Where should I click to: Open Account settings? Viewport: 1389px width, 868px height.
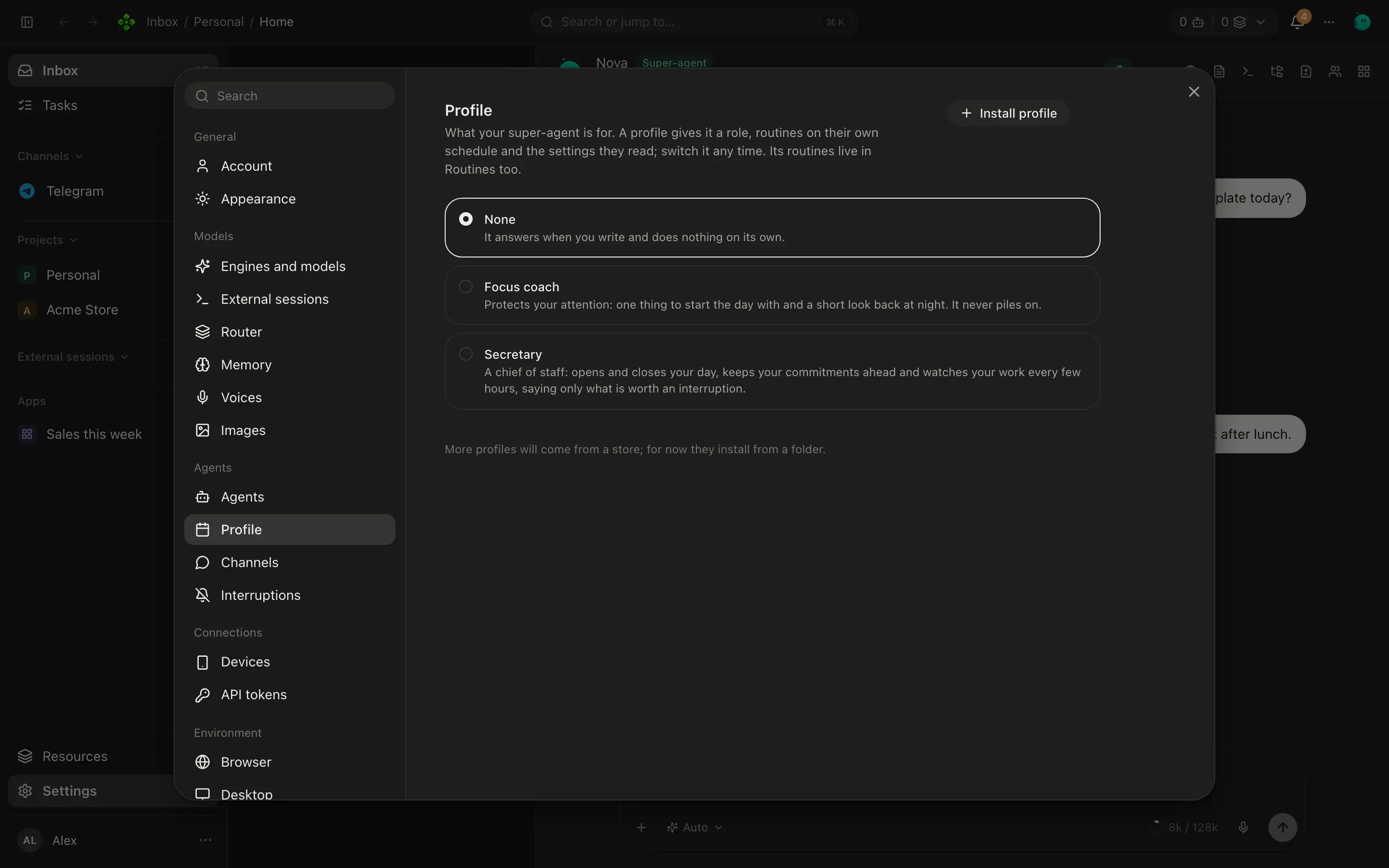(x=290, y=166)
